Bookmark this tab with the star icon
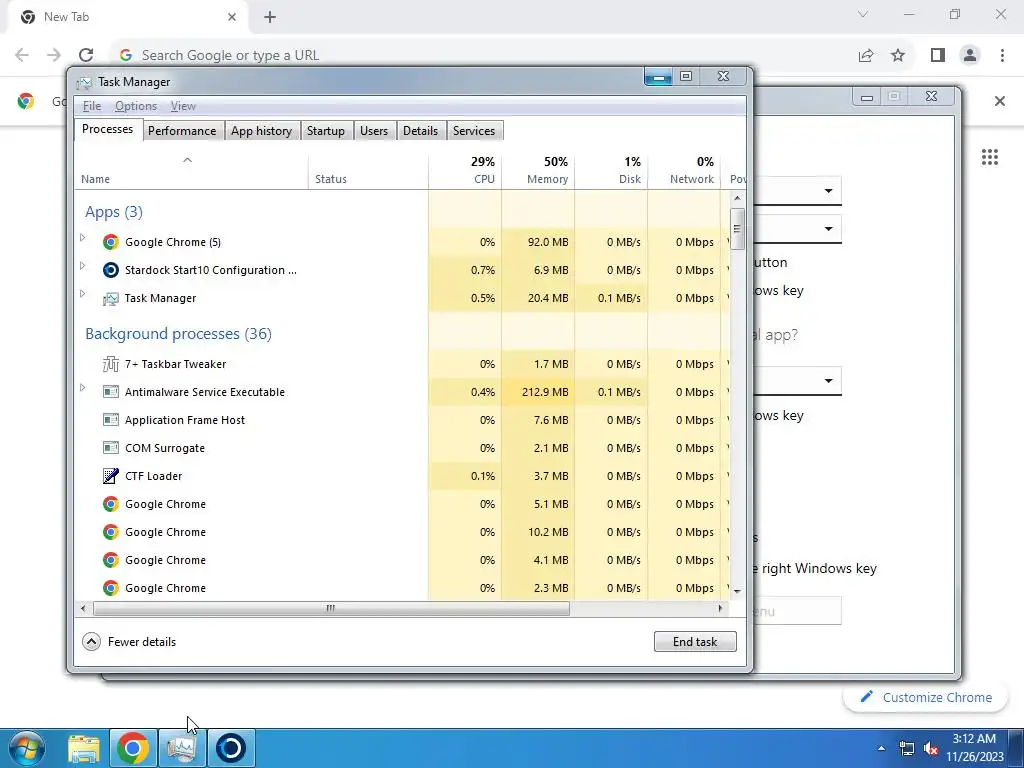Image resolution: width=1024 pixels, height=768 pixels. [x=898, y=55]
